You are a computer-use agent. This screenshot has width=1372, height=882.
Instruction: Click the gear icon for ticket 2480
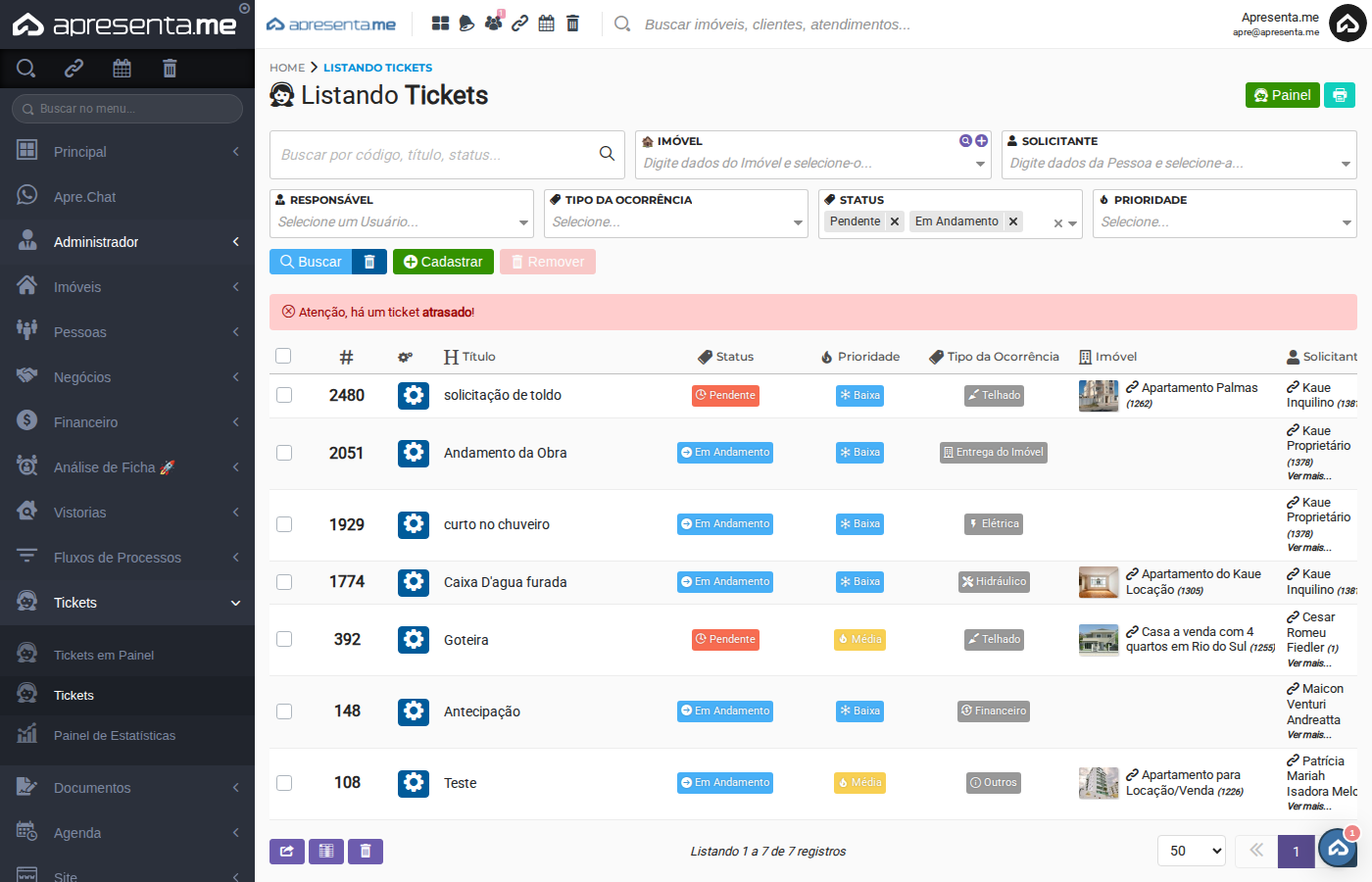414,396
